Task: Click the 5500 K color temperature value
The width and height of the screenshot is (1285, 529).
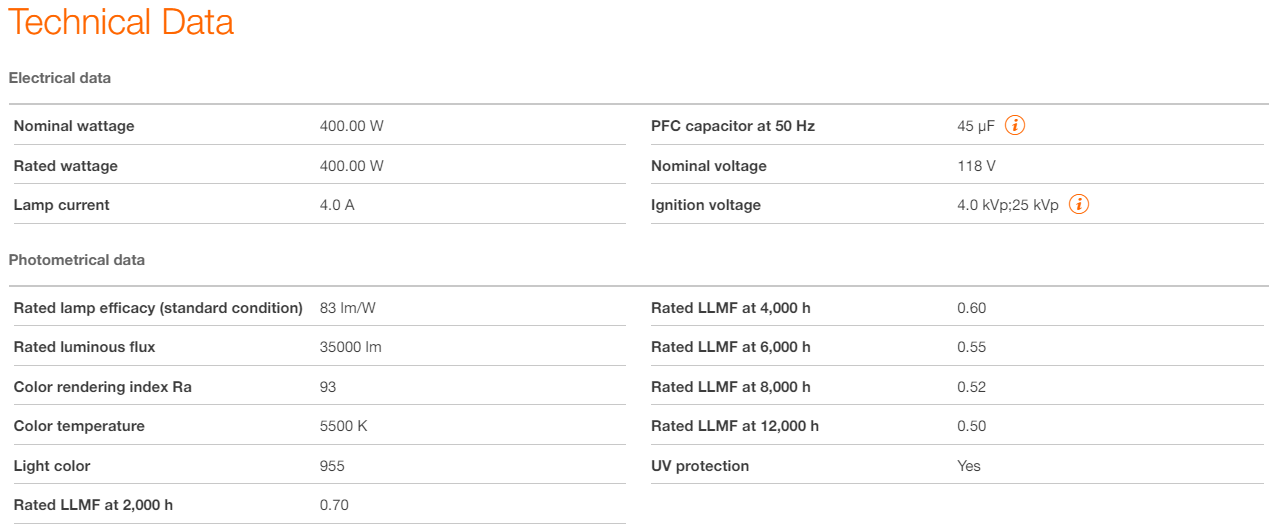Action: 344,426
